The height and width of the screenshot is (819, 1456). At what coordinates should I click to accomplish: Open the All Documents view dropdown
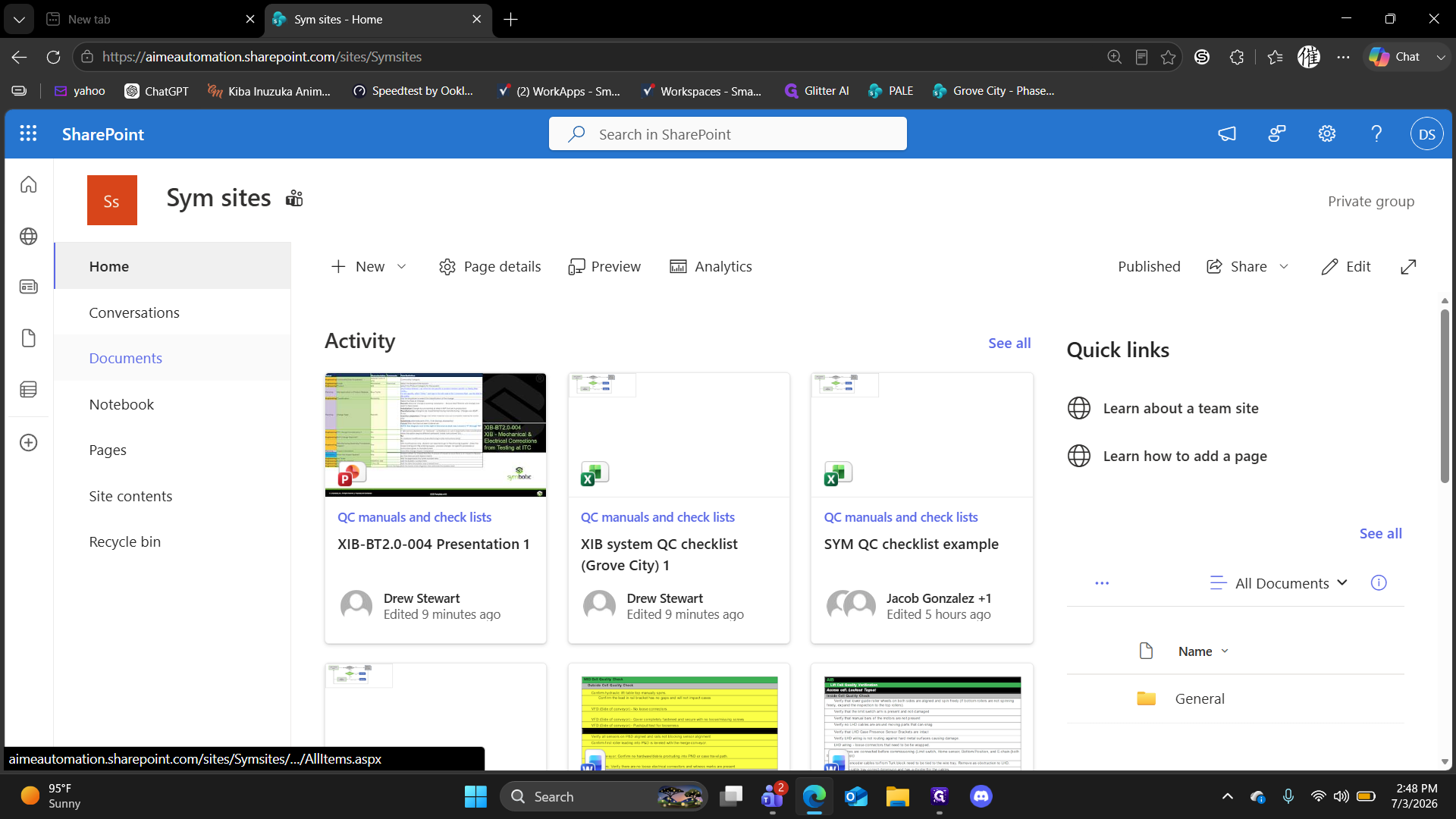(x=1279, y=583)
